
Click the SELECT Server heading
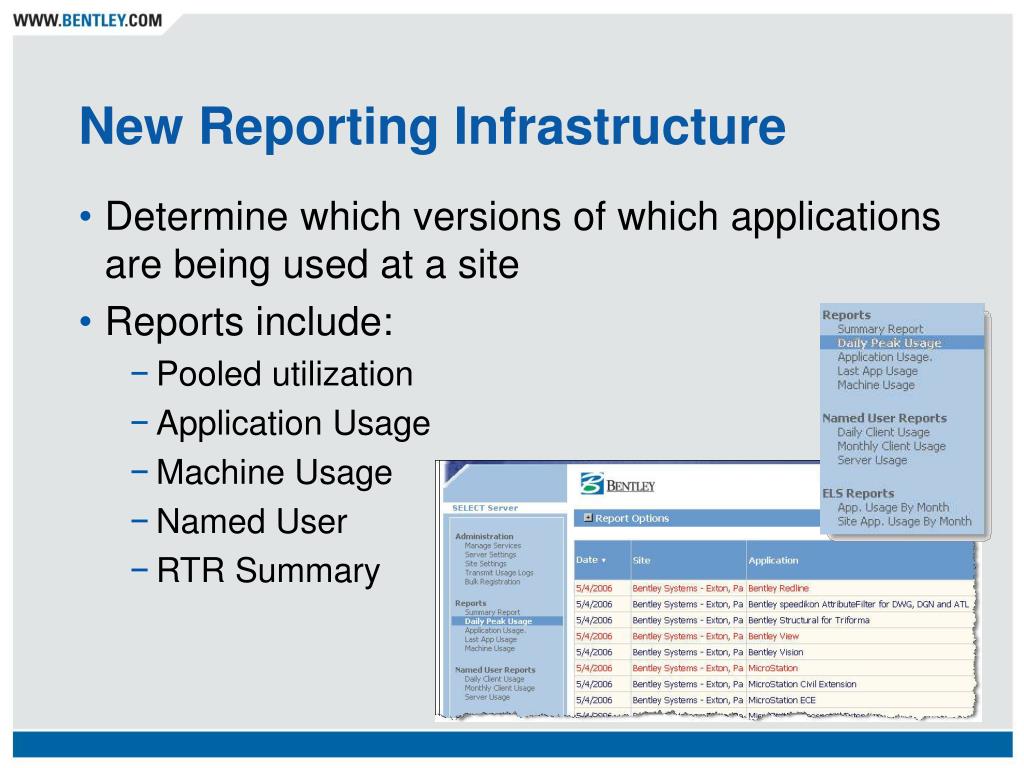tap(485, 507)
